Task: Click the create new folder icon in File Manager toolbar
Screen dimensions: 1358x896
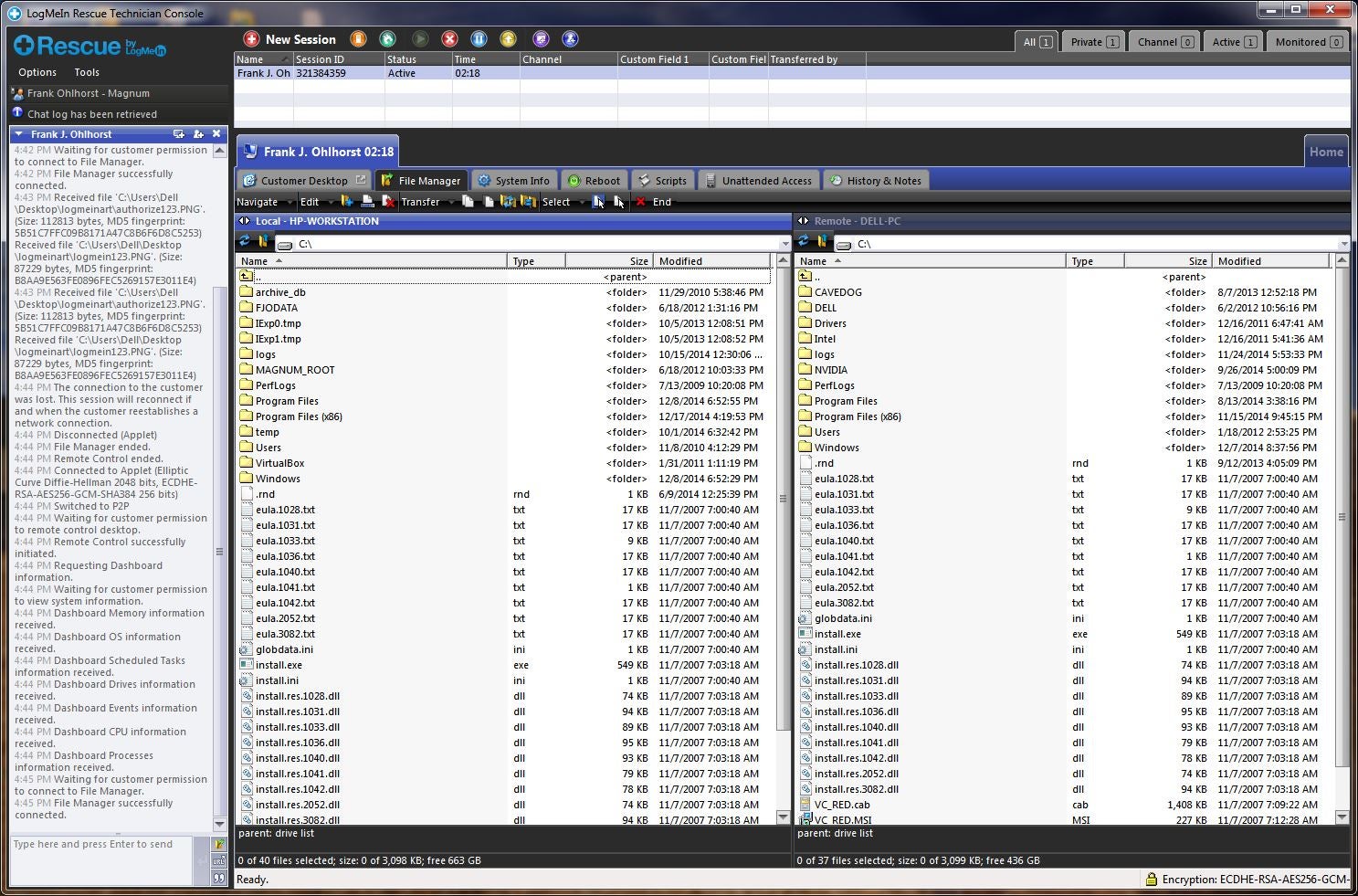Action: coord(347,202)
